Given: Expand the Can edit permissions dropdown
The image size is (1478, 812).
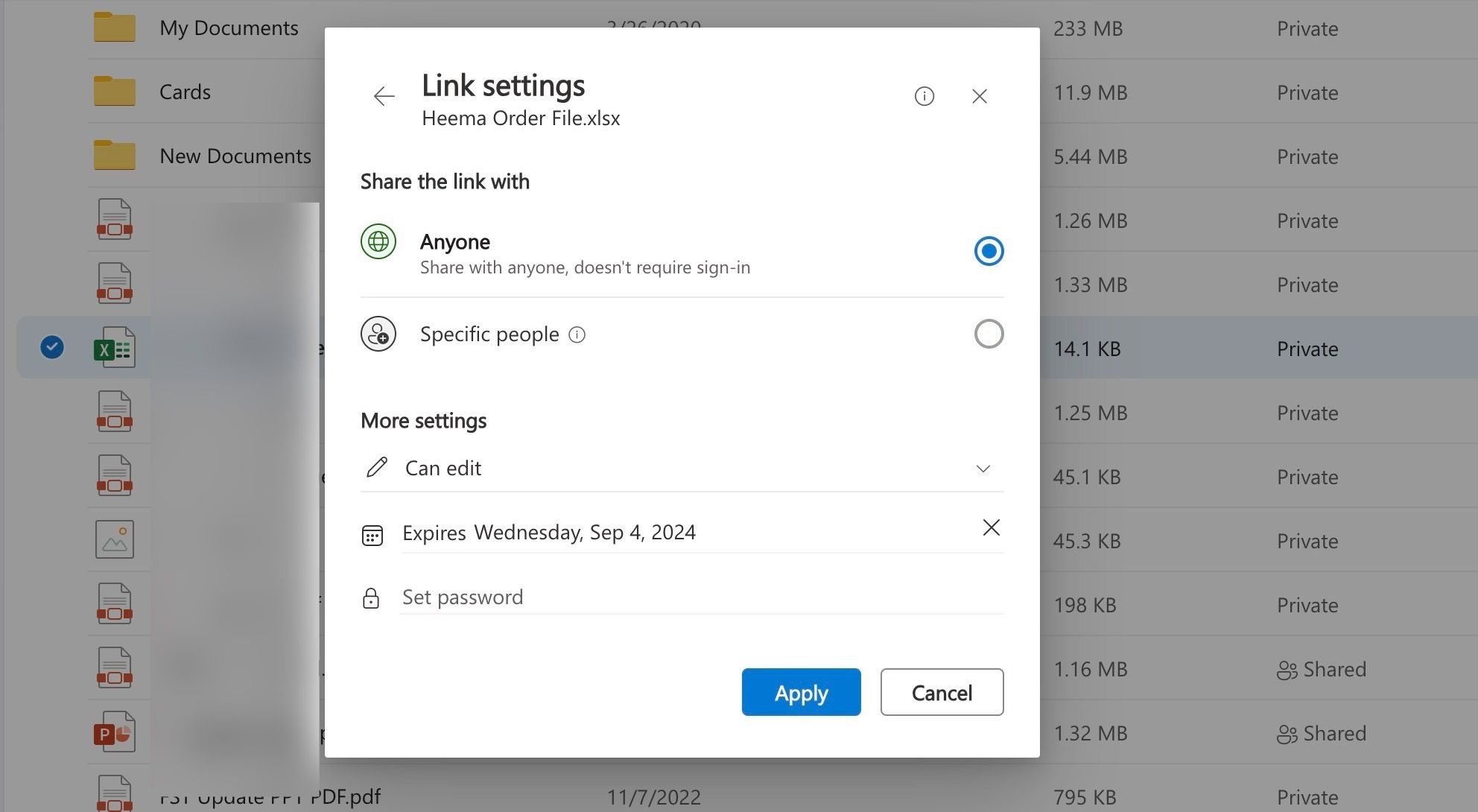Looking at the screenshot, I should coord(983,469).
